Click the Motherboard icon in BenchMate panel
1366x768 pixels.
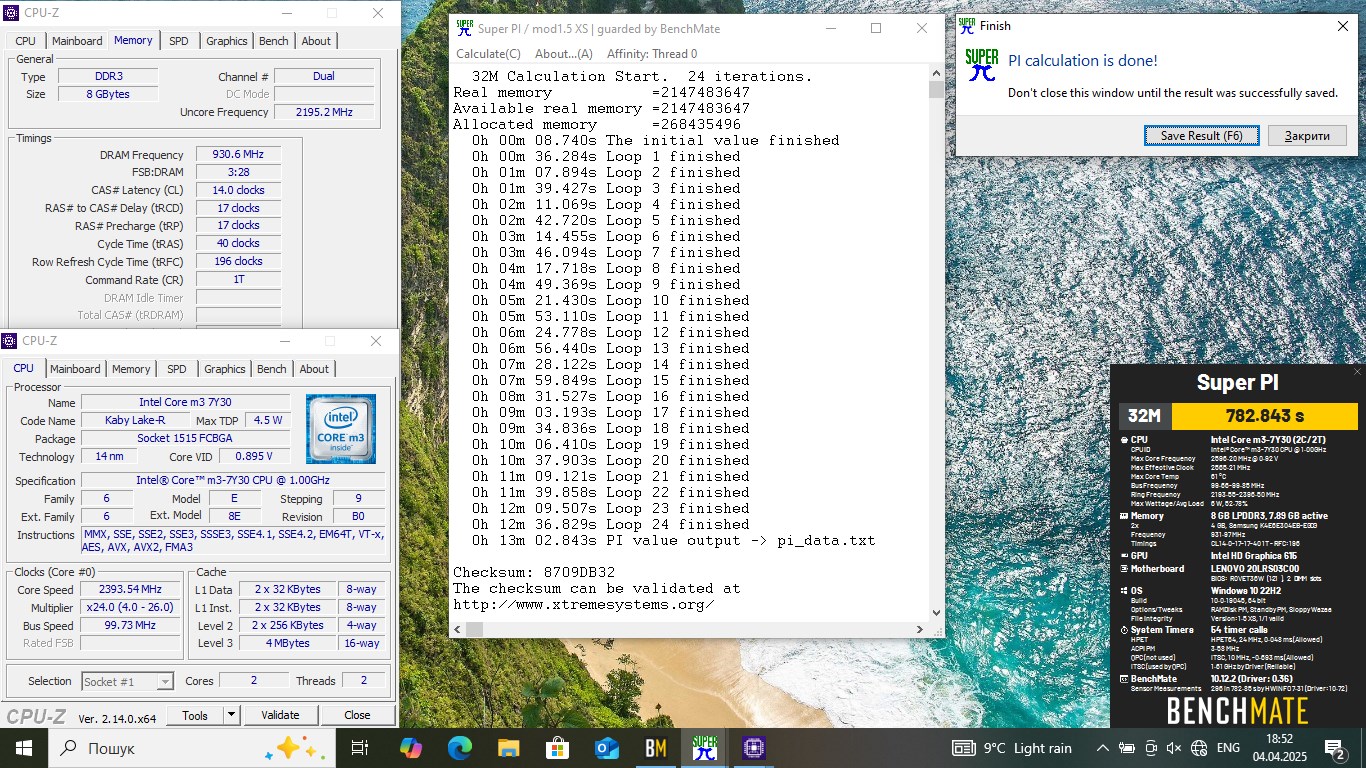1124,569
